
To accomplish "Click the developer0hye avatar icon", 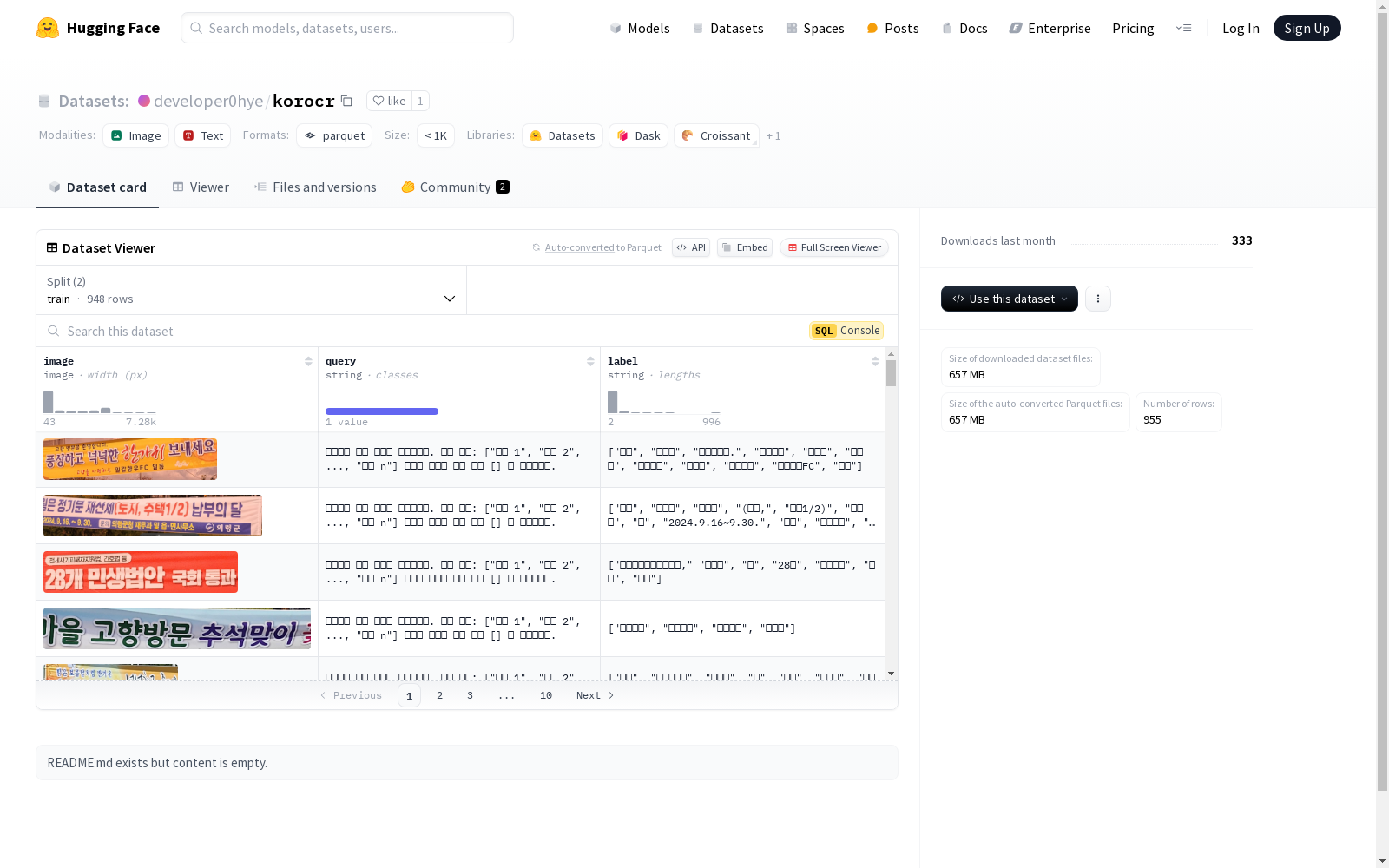I will (144, 101).
